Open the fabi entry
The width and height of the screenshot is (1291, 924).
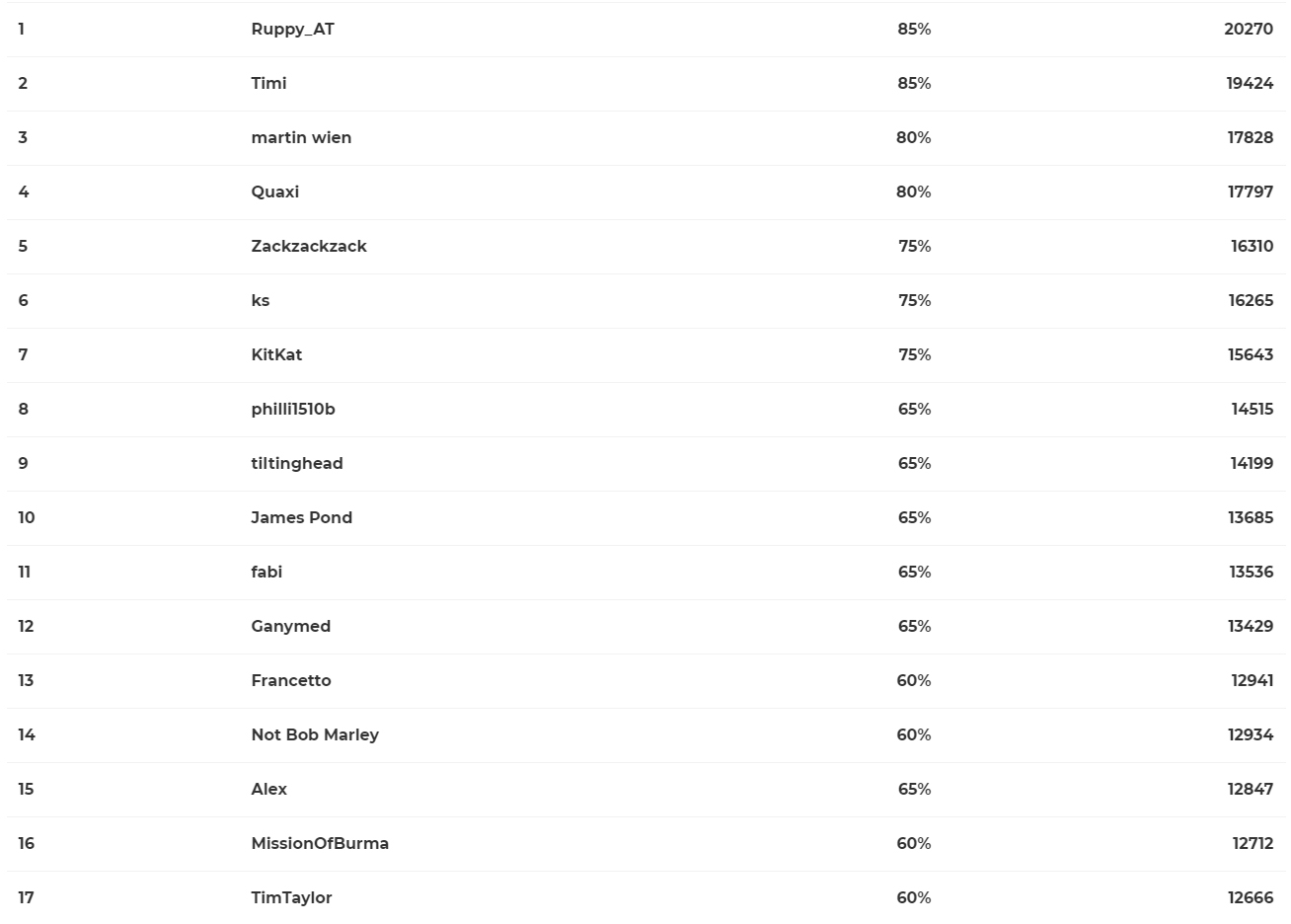pos(266,572)
